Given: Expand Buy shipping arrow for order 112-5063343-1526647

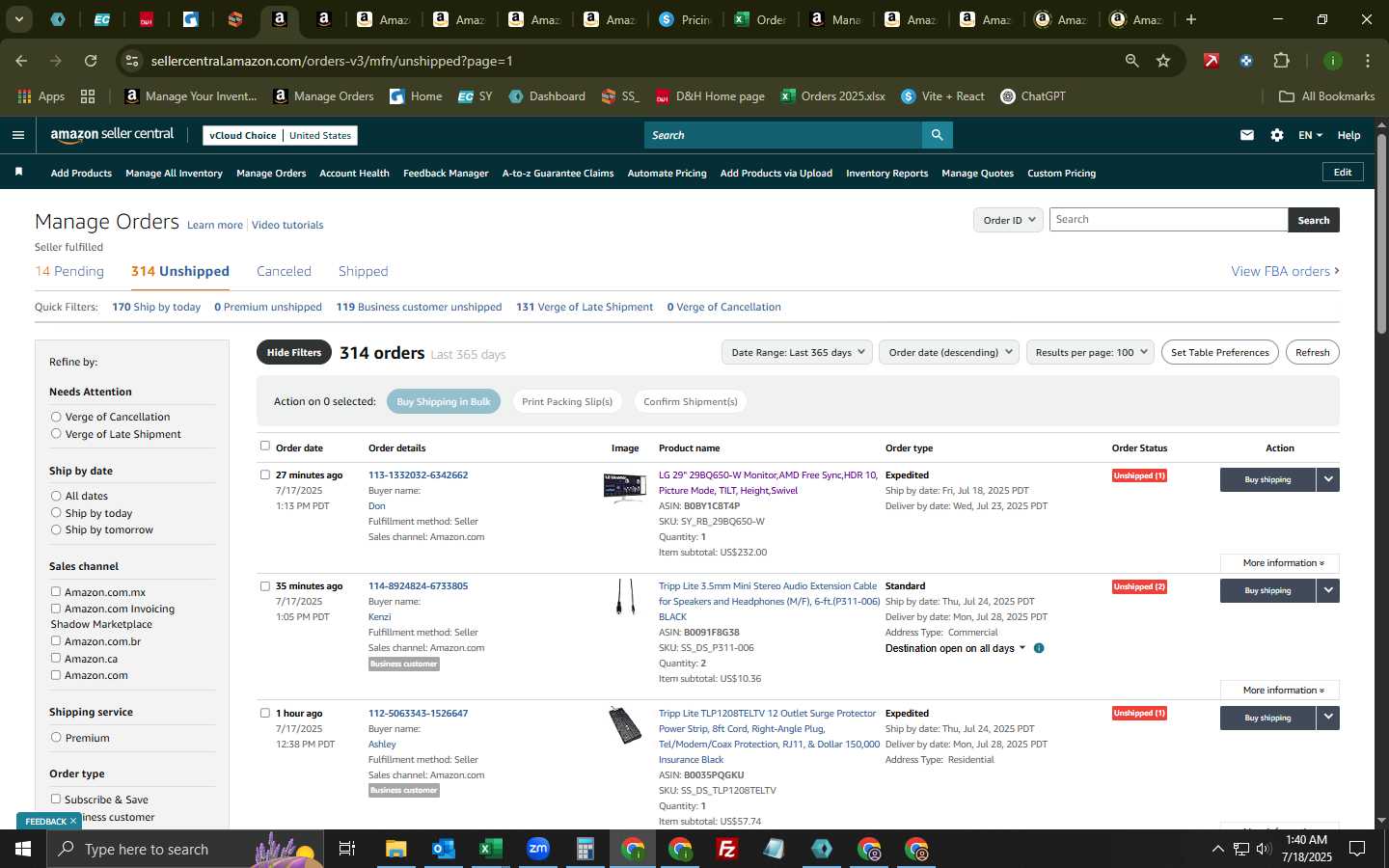Looking at the screenshot, I should coord(1328,718).
